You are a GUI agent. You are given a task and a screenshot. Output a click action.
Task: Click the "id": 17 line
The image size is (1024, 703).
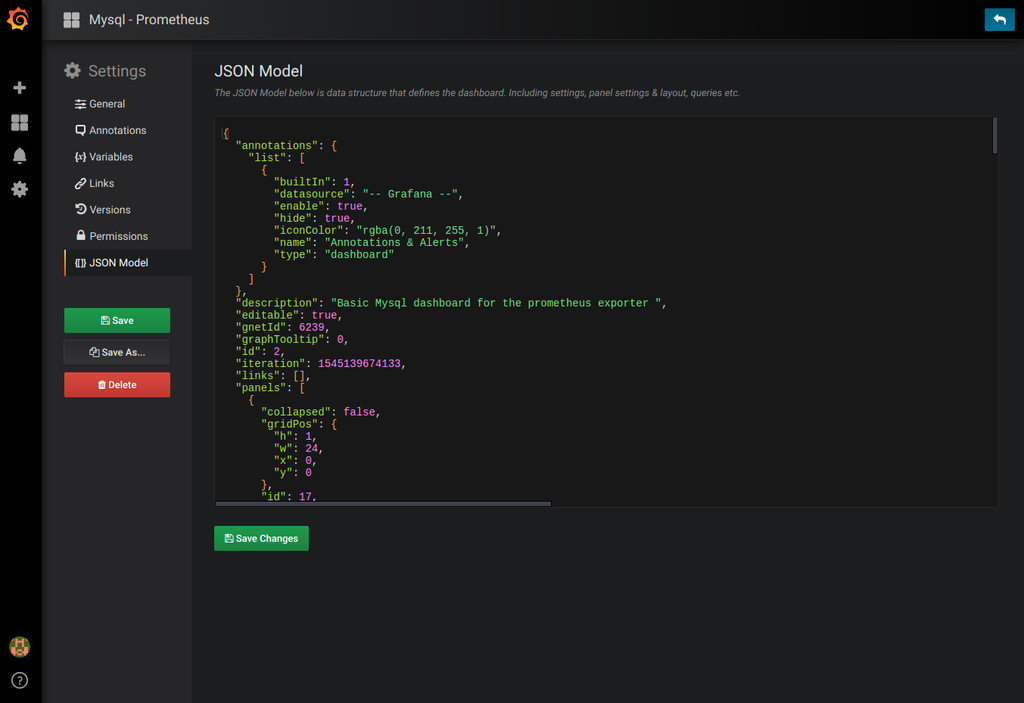click(289, 497)
